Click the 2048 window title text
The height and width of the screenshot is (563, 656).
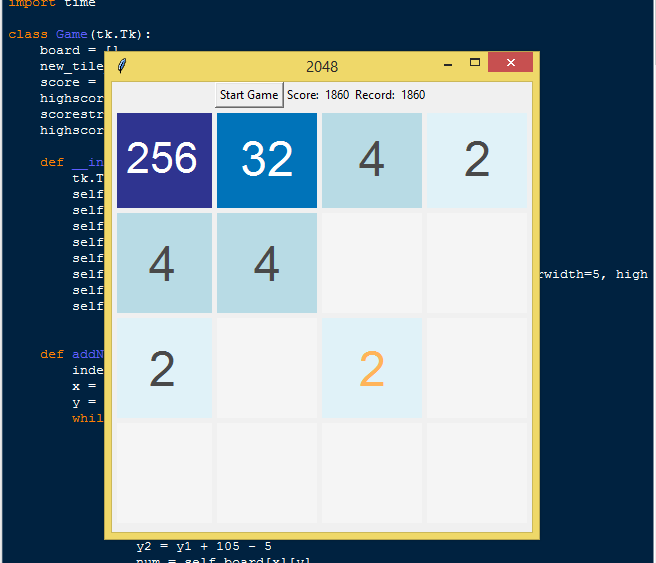(322, 67)
